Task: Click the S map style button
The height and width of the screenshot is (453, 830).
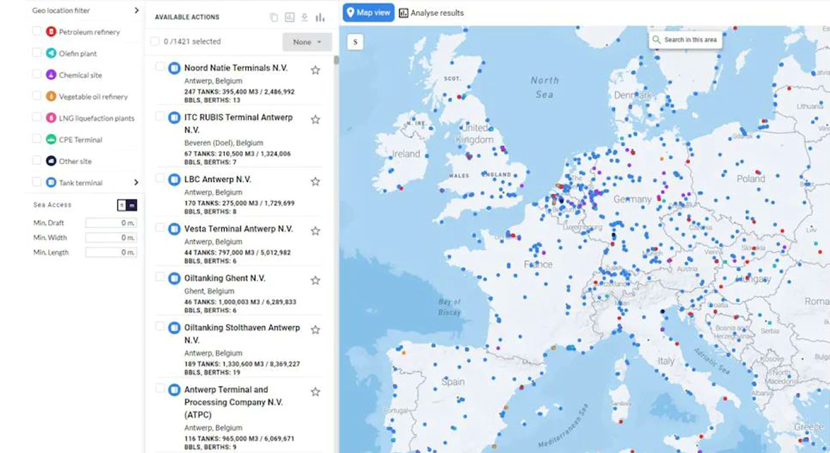Action: pyautogui.click(x=355, y=42)
